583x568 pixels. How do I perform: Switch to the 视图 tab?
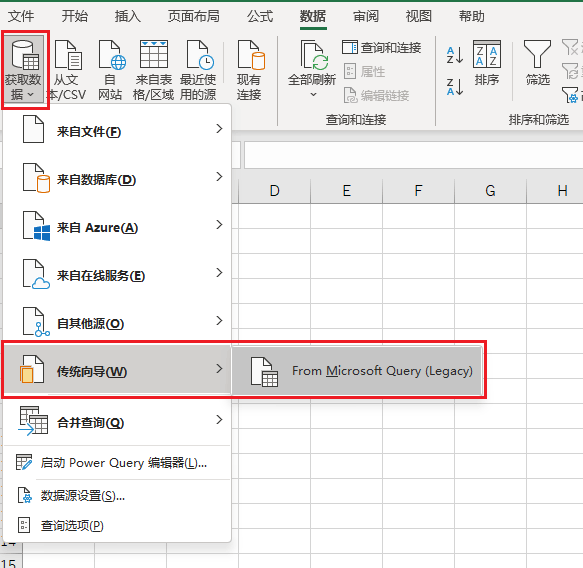[x=419, y=16]
